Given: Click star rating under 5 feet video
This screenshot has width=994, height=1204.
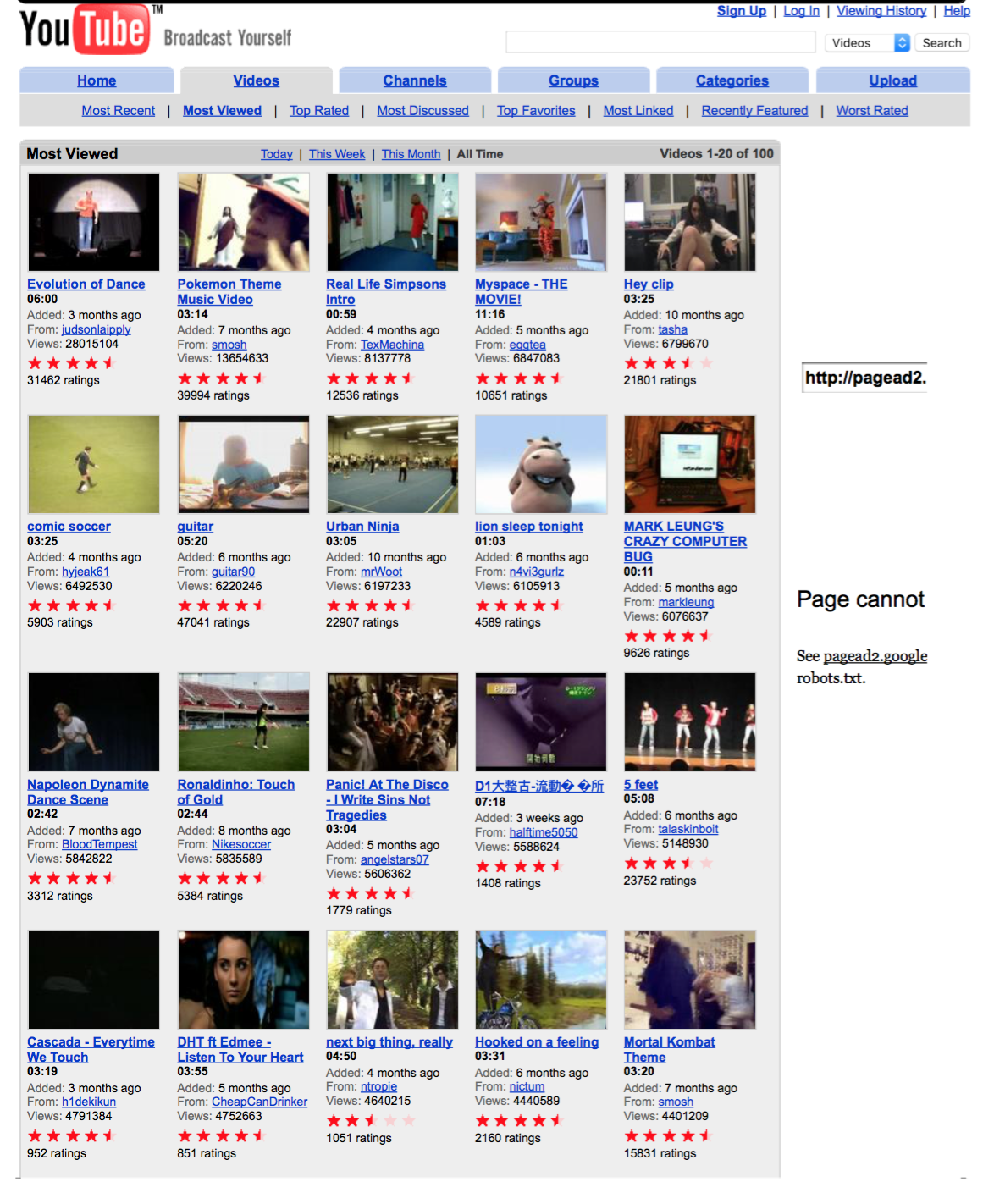Looking at the screenshot, I should tap(668, 864).
